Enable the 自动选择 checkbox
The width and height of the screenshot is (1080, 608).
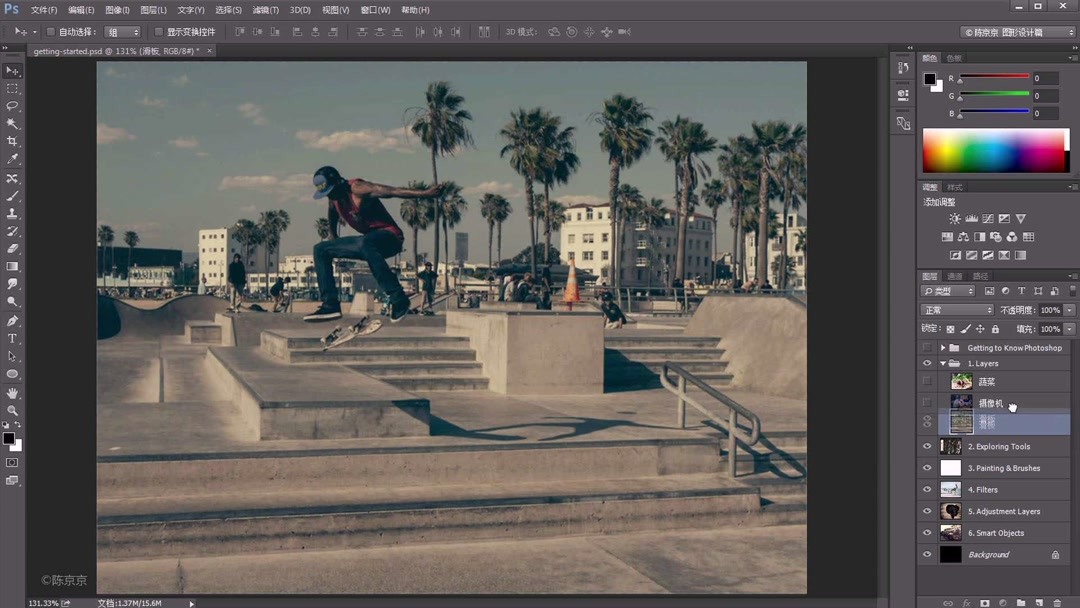pos(50,31)
